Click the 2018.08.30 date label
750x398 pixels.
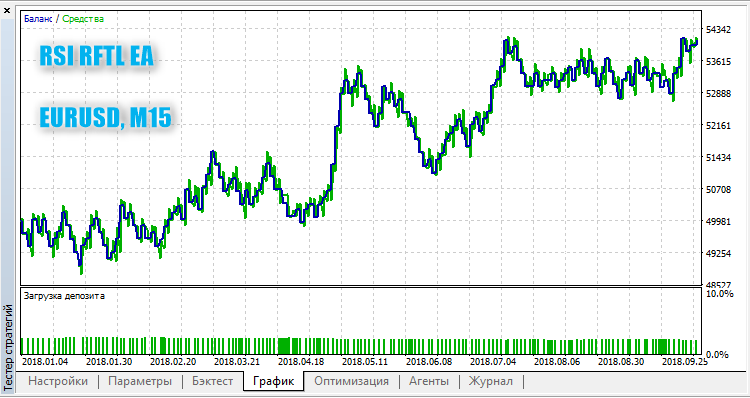point(621,361)
